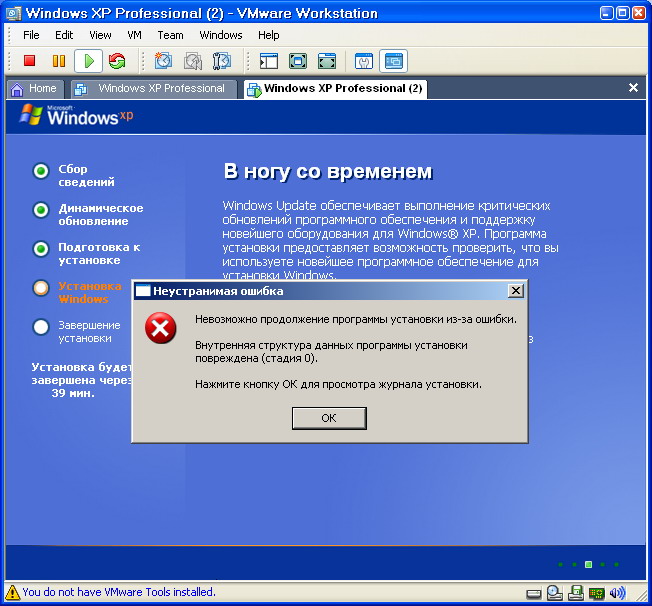The width and height of the screenshot is (652, 606).
Task: Open the snapshot manager toolbar icon
Action: [222, 61]
